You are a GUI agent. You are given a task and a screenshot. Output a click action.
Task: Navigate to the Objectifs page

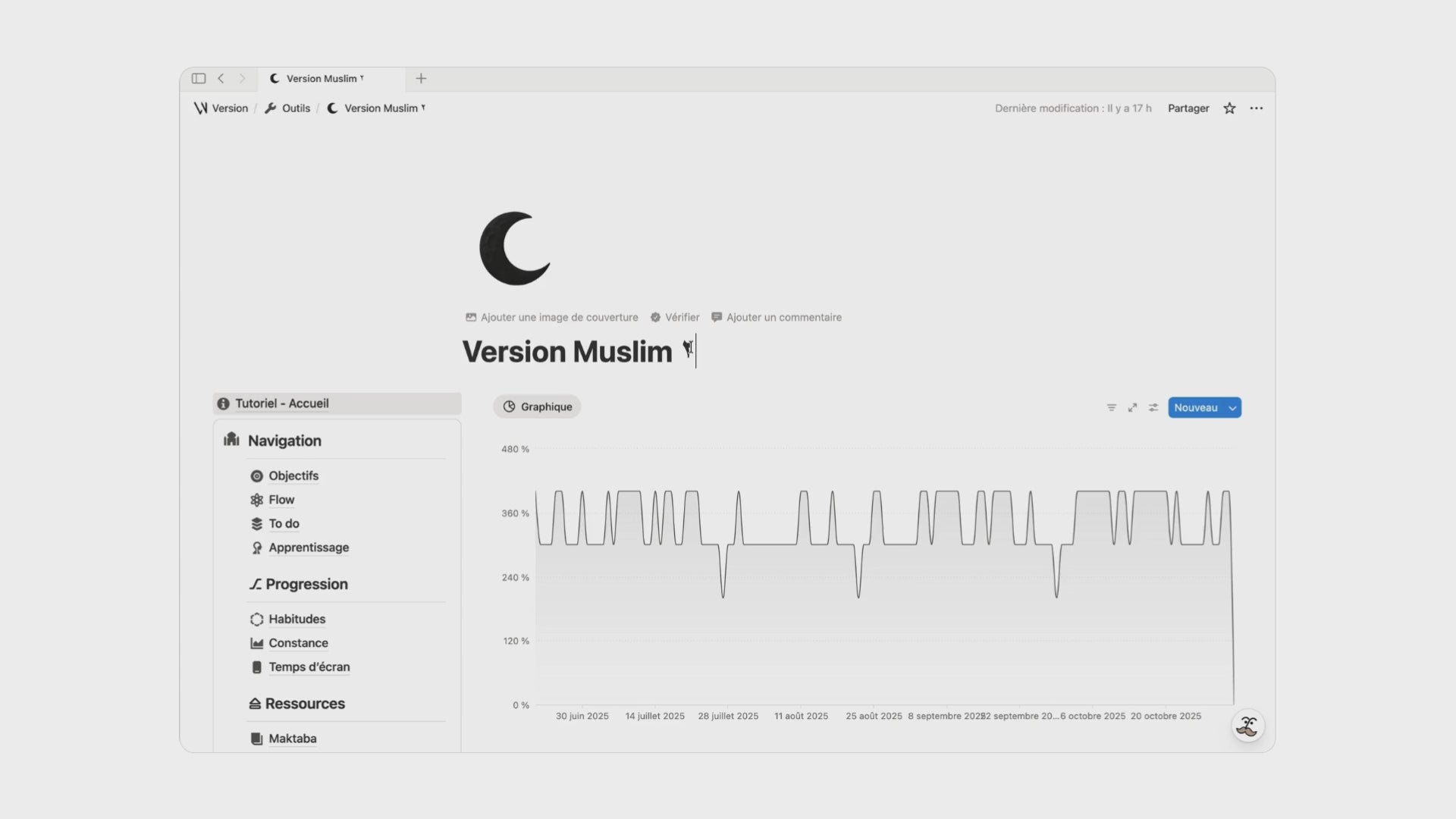(x=293, y=475)
